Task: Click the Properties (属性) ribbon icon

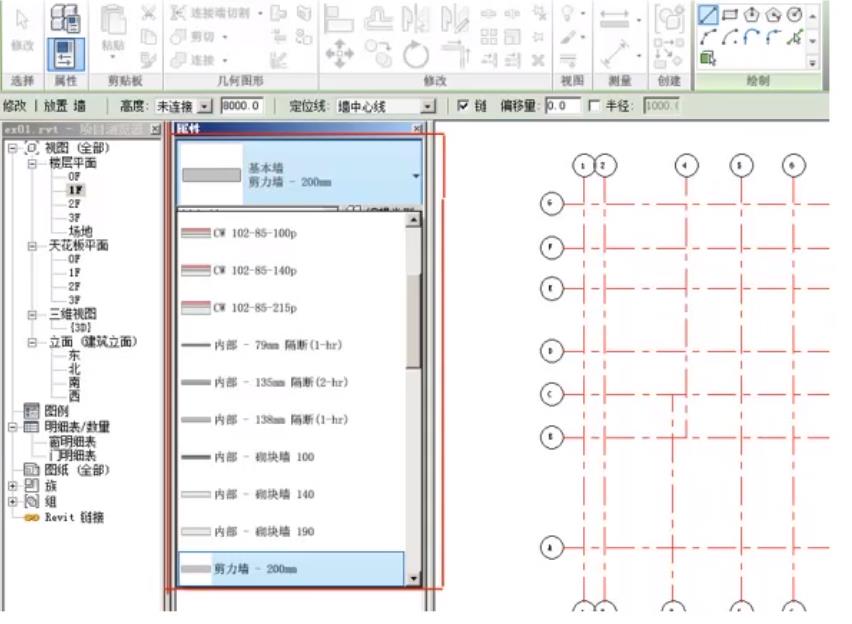Action: click(65, 52)
